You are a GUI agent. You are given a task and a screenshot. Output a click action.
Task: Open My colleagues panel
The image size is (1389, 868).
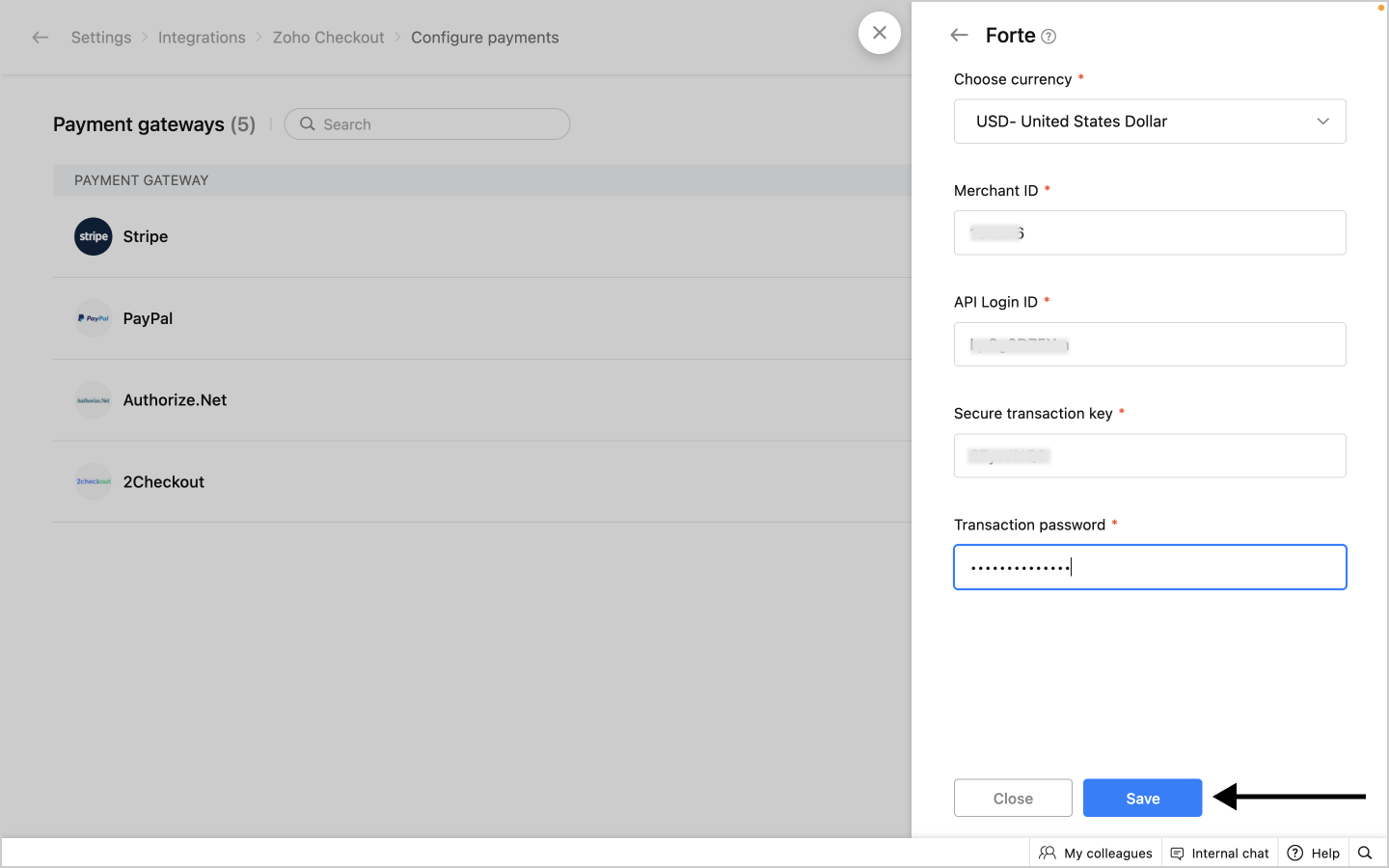click(x=1096, y=853)
